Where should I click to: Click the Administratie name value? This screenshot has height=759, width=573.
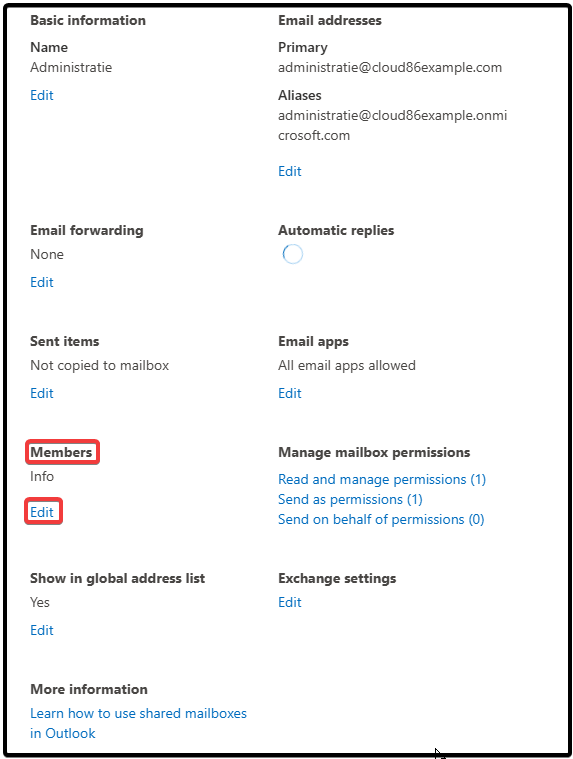pos(71,67)
